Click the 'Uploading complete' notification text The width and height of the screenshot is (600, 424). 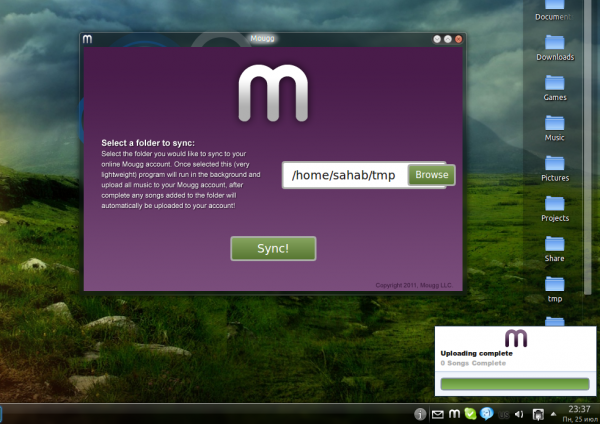(x=476, y=353)
